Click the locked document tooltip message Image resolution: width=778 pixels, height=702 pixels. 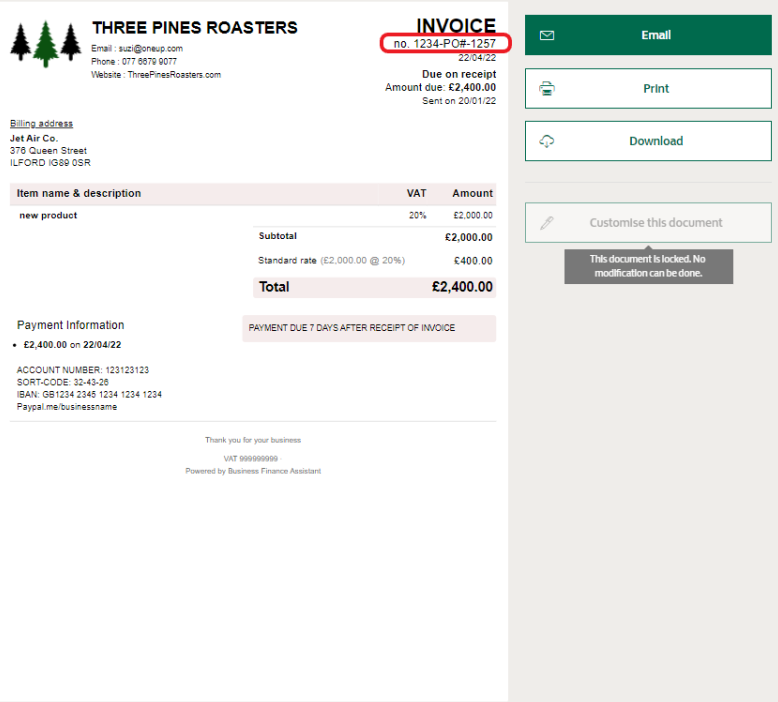[648, 266]
